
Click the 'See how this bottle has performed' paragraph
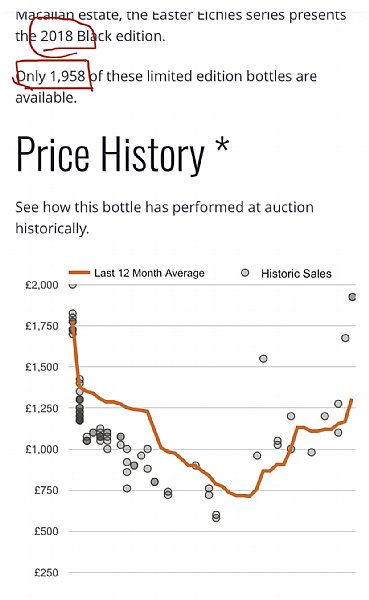(164, 218)
